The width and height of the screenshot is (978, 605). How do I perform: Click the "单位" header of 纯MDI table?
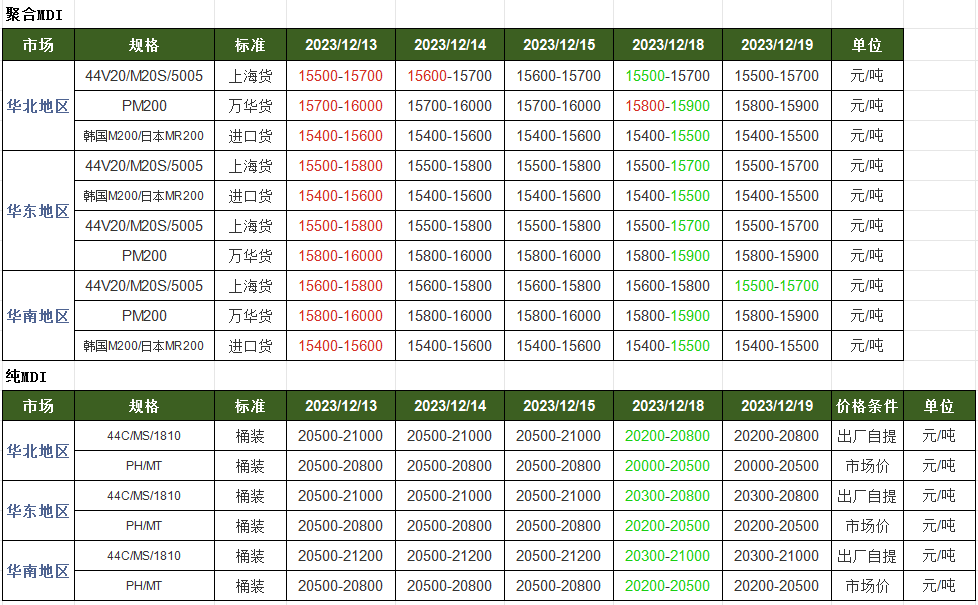point(939,406)
